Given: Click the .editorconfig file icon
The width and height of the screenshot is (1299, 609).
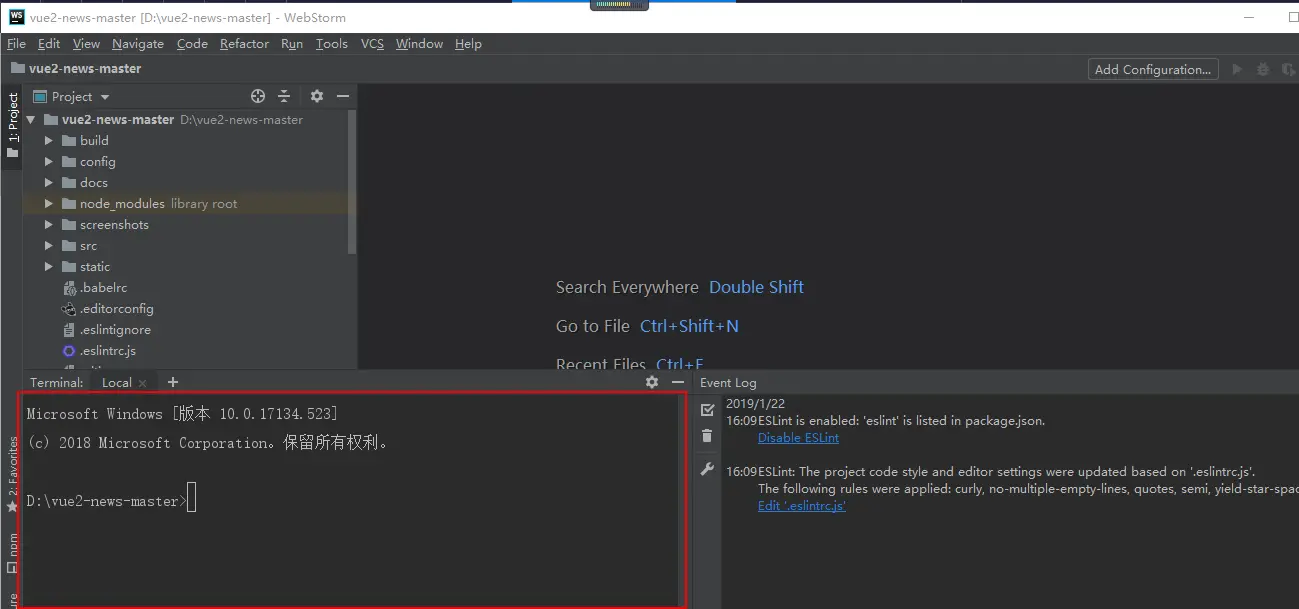Looking at the screenshot, I should coord(69,308).
